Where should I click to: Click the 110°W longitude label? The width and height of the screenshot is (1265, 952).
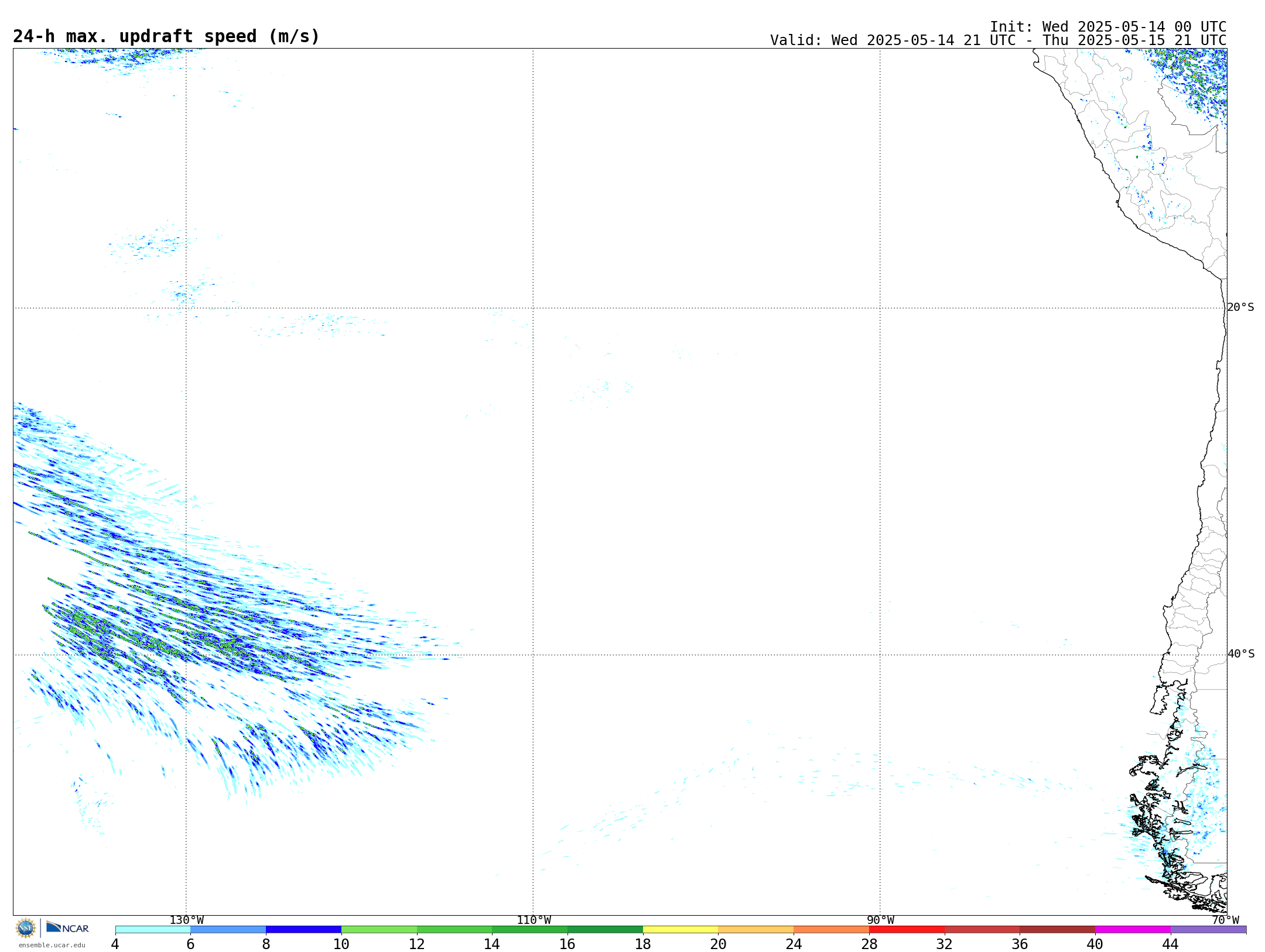click(534, 920)
